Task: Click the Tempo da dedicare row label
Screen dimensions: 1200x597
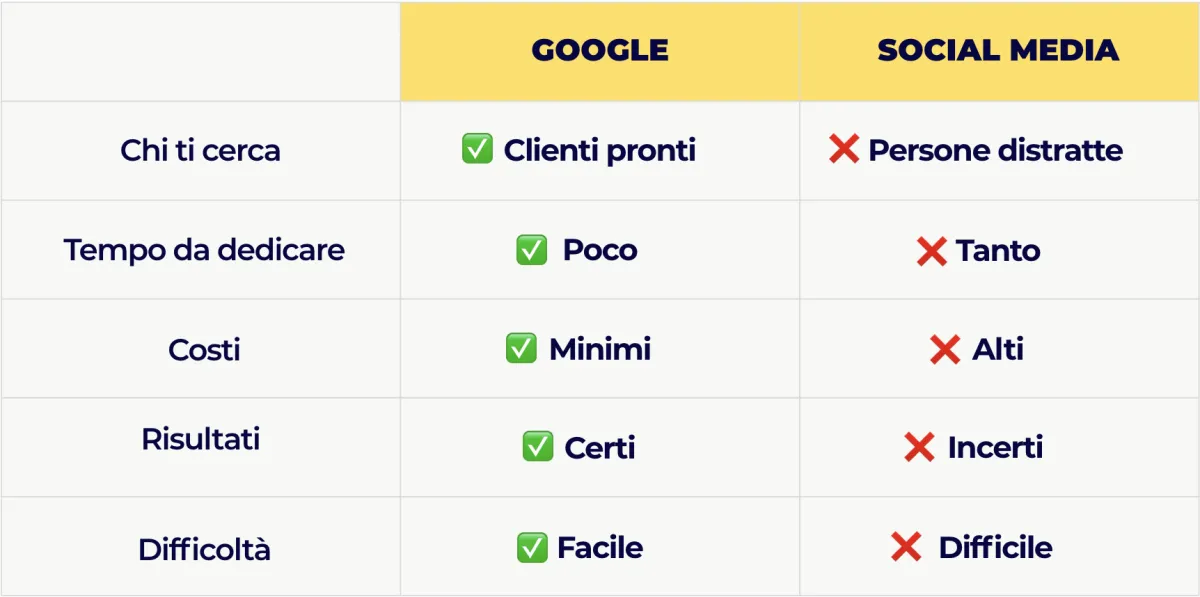Action: pos(204,250)
